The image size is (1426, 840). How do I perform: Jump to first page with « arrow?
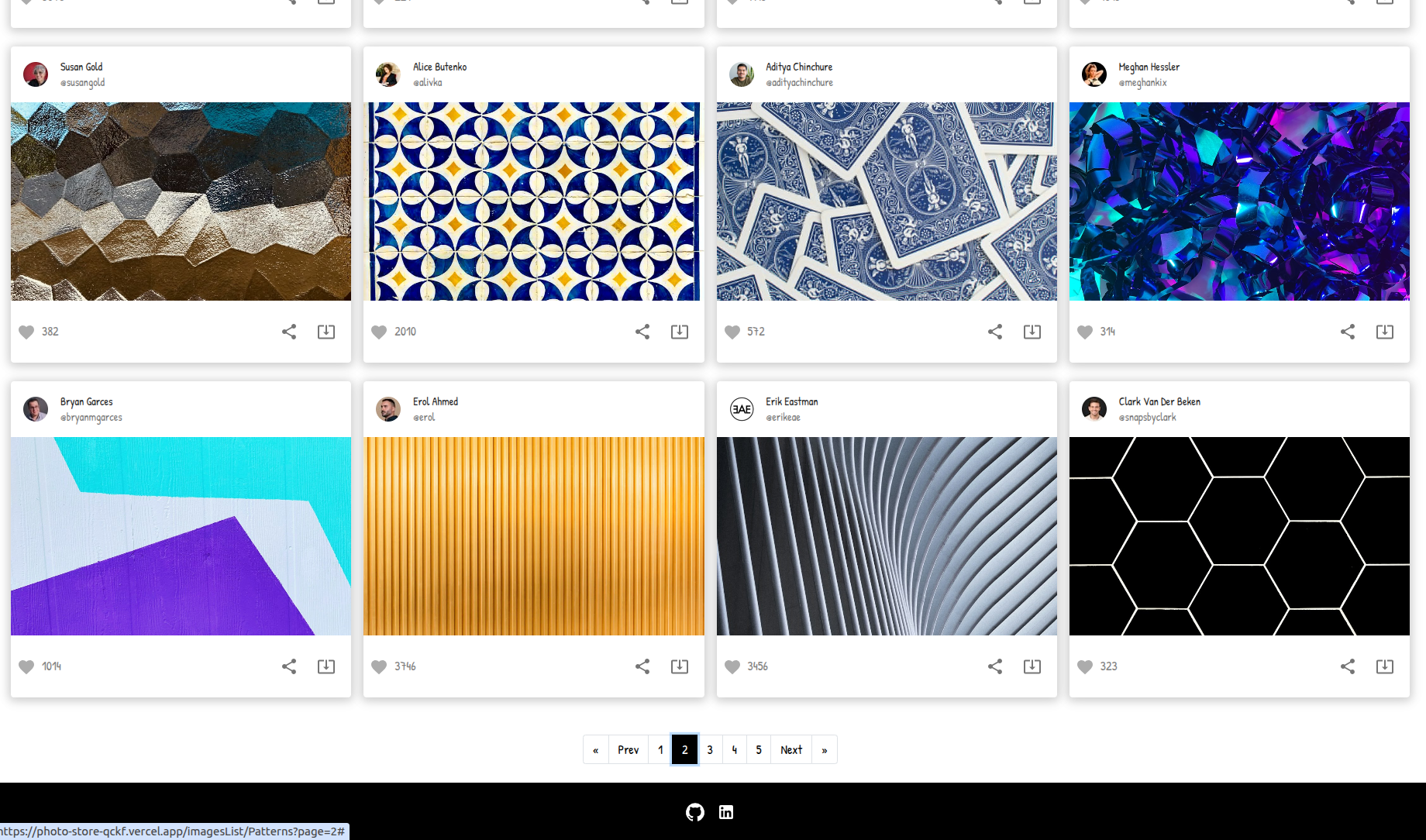(596, 749)
